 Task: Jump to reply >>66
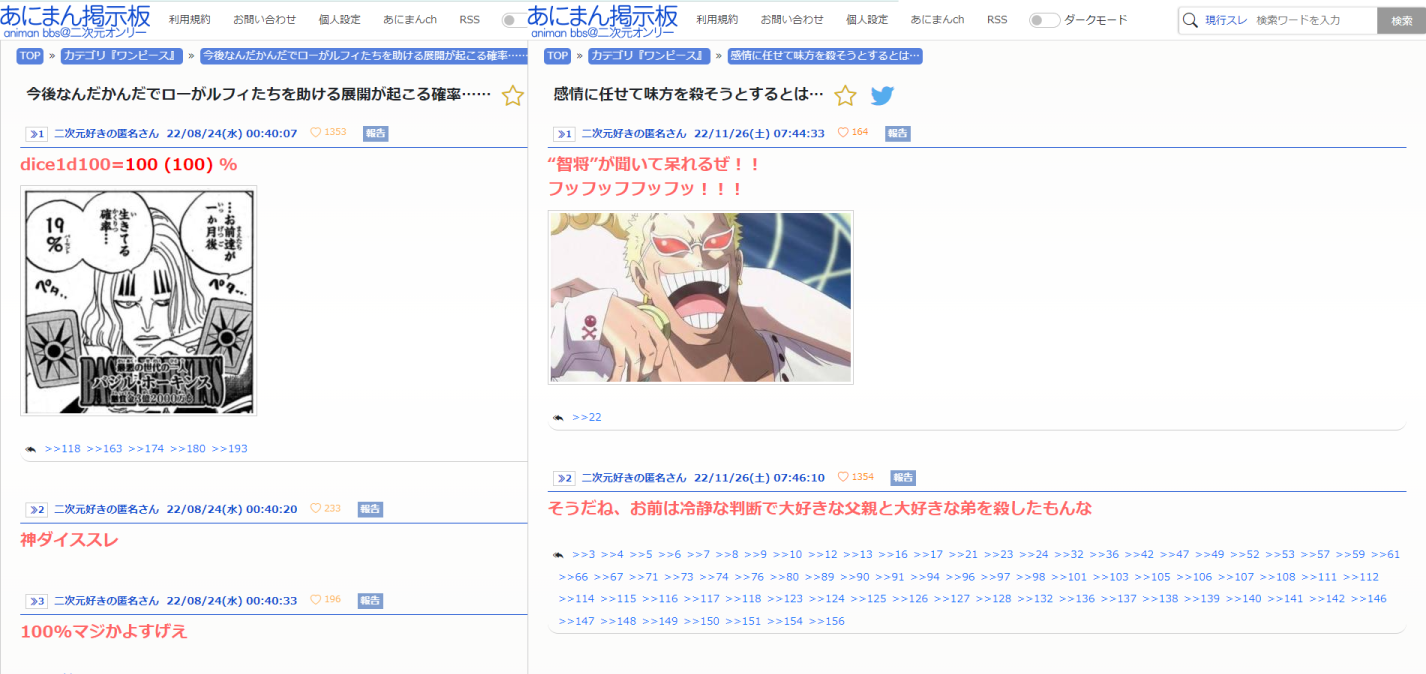[x=574, y=577]
